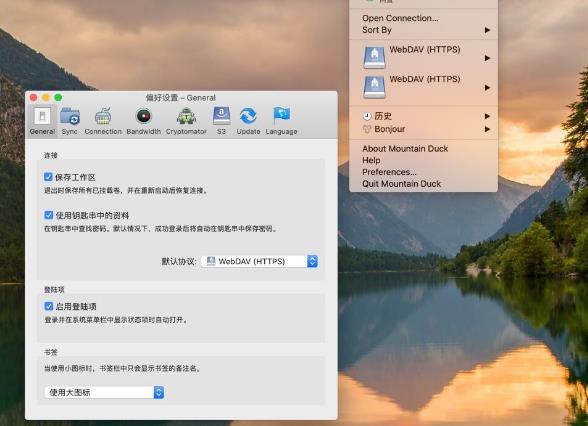The height and width of the screenshot is (426, 588).
Task: Click the 偏好设置 – General window title
Action: 181,98
